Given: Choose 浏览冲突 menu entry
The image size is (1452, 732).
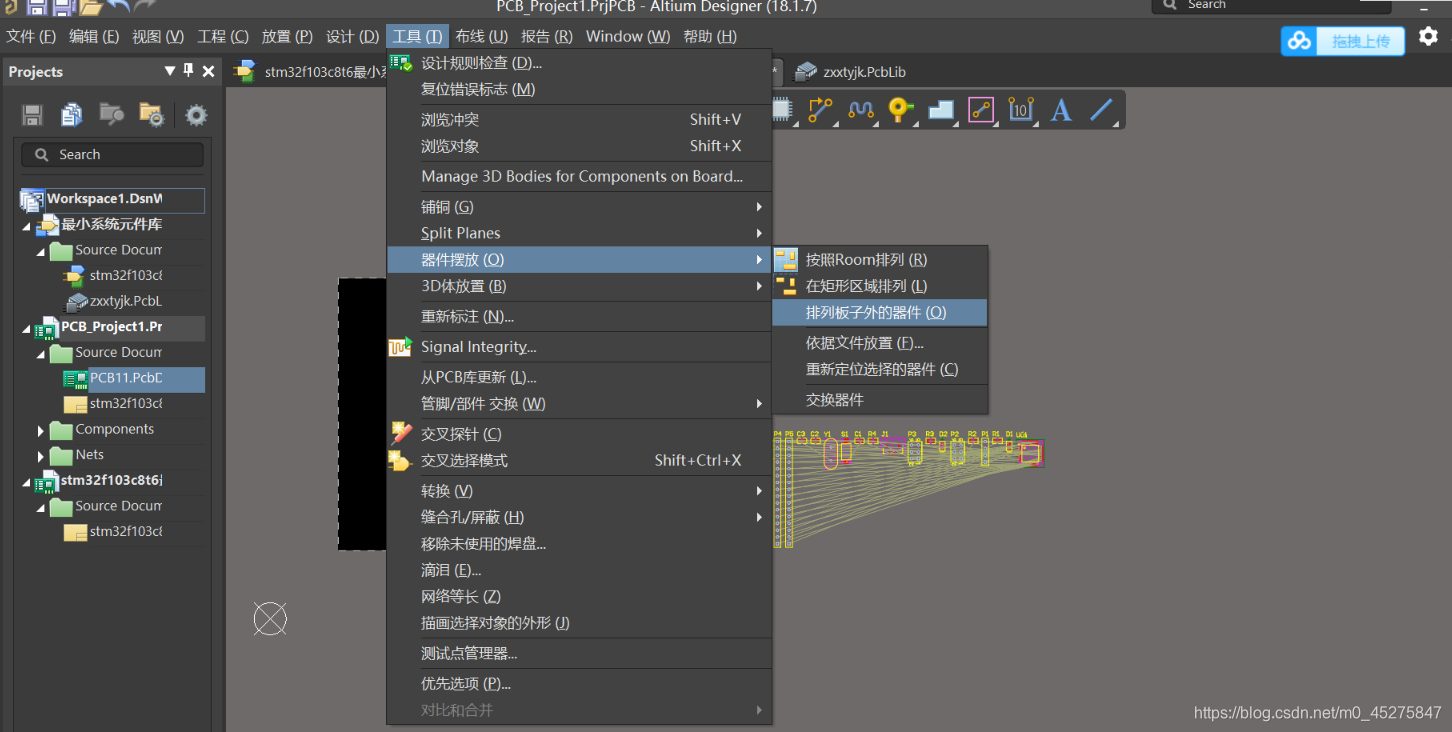Looking at the screenshot, I should (x=579, y=120).
